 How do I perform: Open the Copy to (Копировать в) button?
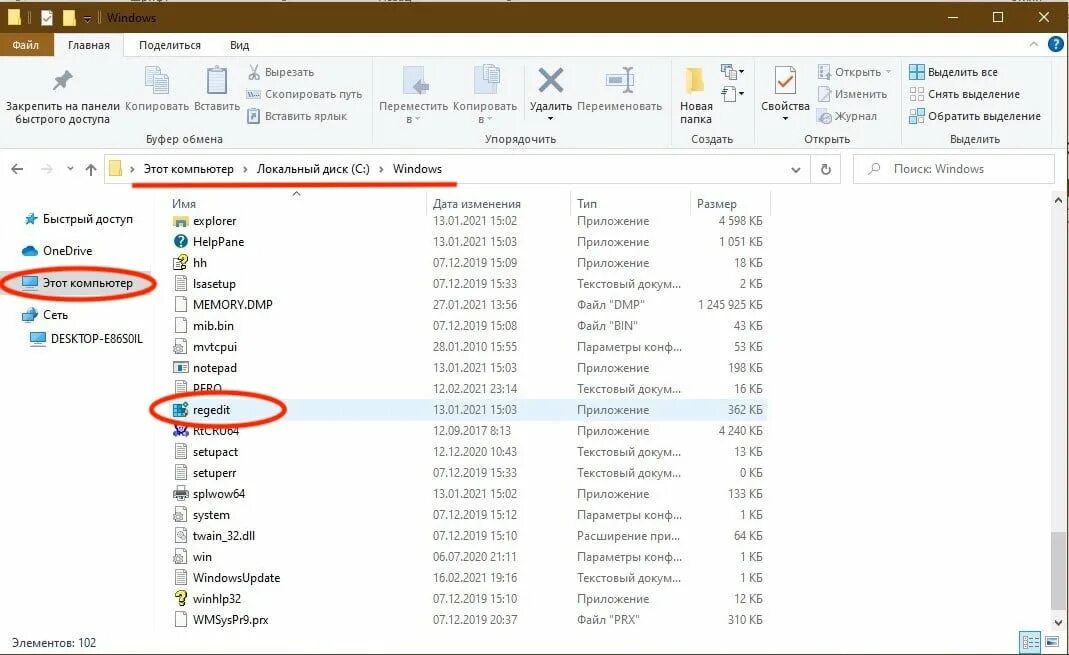pos(485,95)
